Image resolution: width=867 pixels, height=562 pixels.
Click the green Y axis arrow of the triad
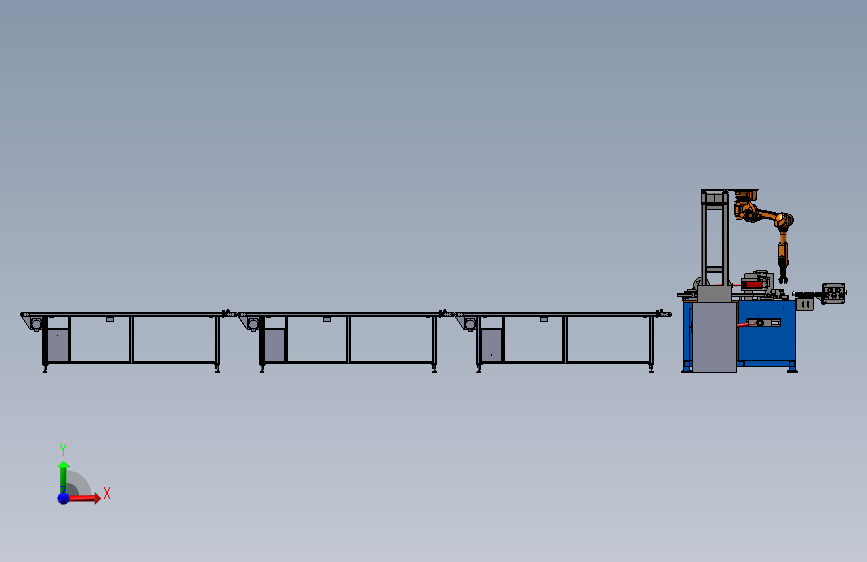click(x=63, y=477)
